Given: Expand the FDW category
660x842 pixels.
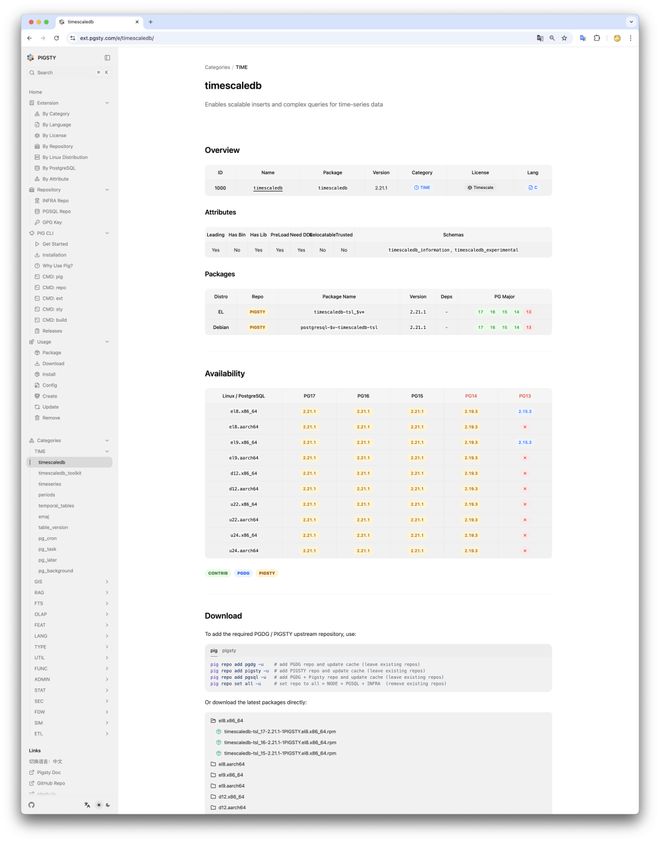Looking at the screenshot, I should (107, 712).
